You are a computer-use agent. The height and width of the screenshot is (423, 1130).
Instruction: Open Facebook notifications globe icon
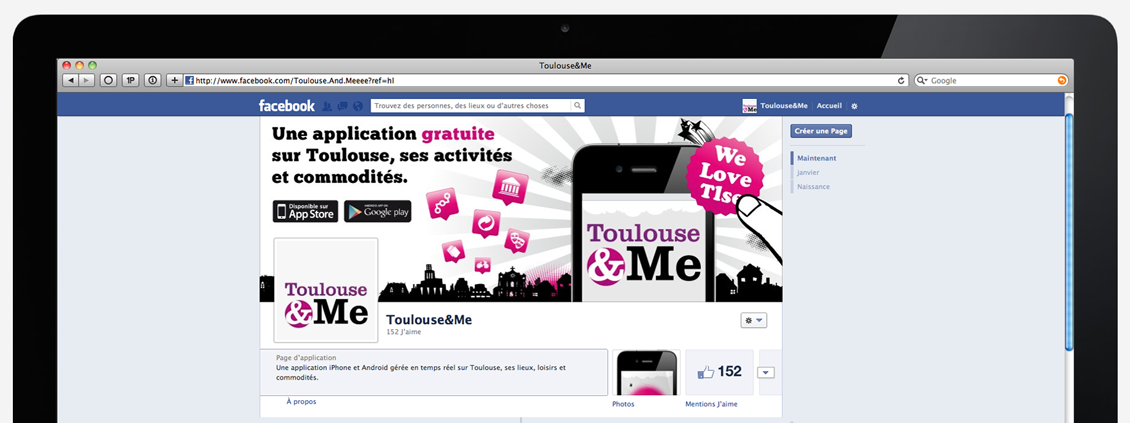point(357,106)
